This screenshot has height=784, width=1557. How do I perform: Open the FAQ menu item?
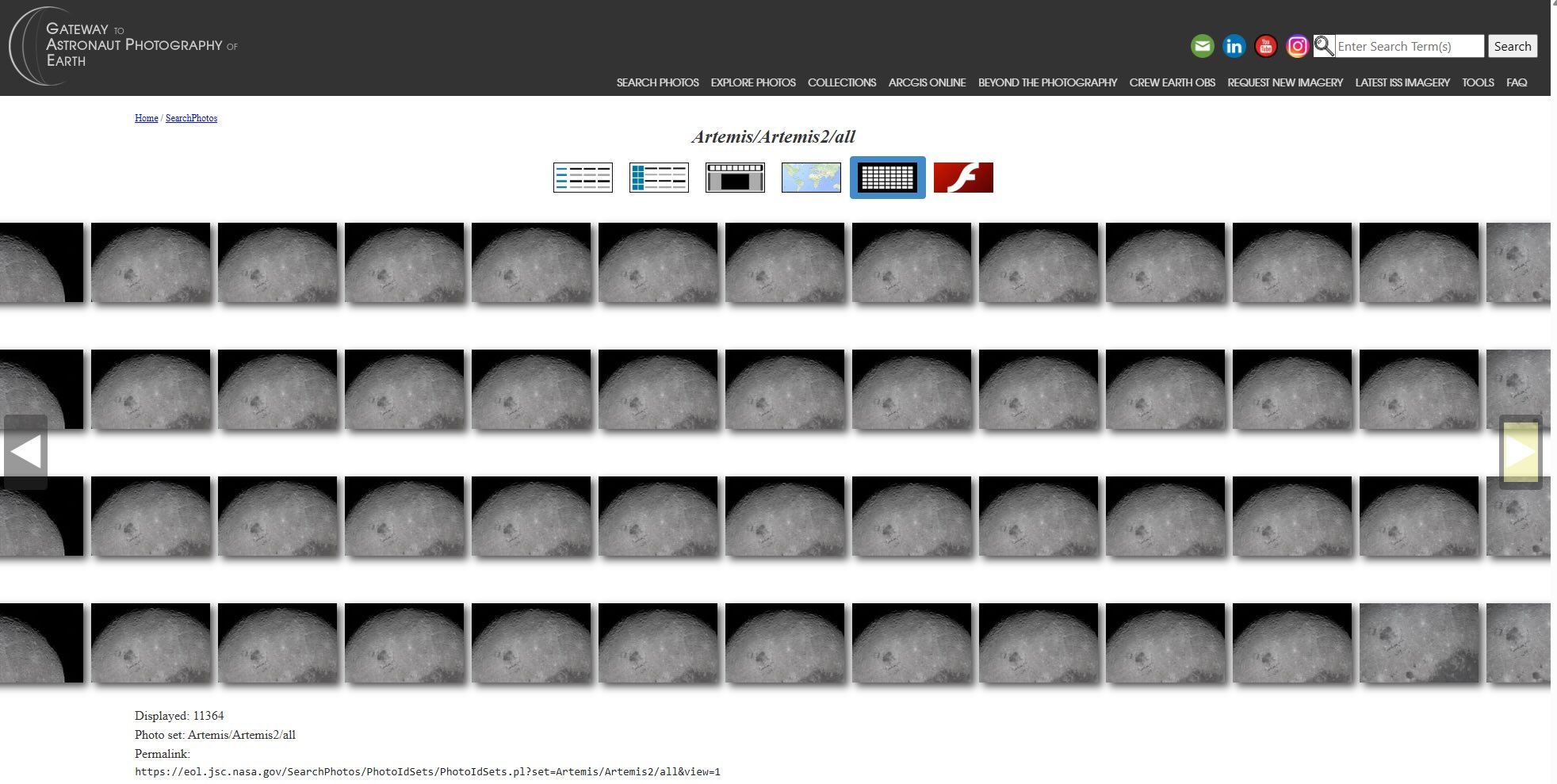(x=1517, y=82)
